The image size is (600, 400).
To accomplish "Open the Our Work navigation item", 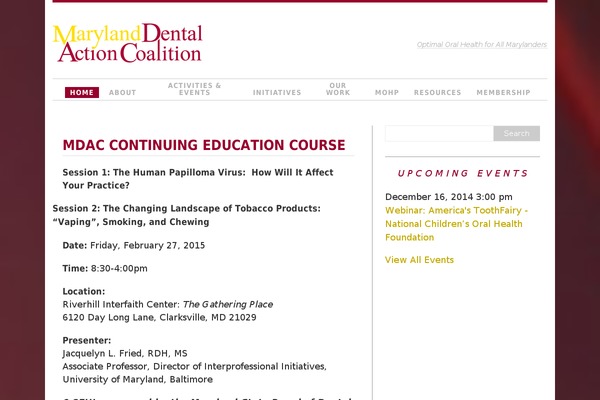I will click(338, 89).
